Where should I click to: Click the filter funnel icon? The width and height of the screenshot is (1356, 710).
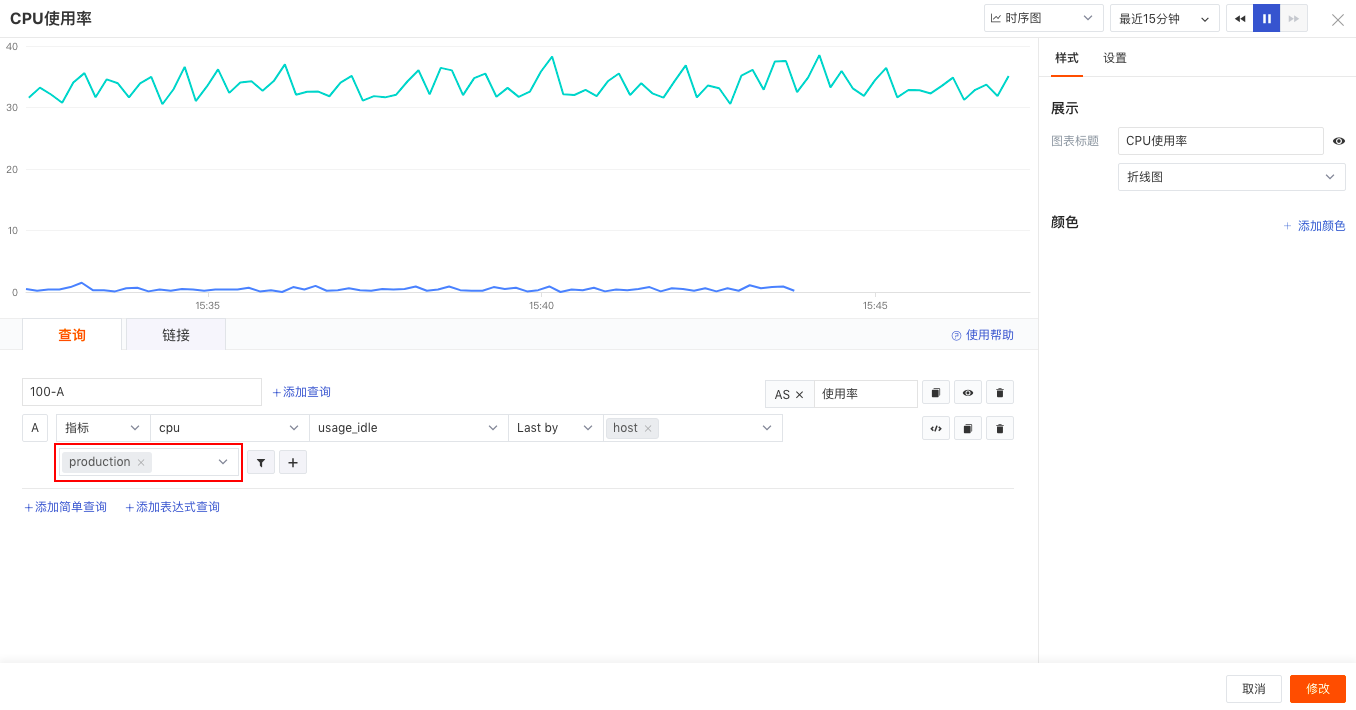tap(261, 462)
